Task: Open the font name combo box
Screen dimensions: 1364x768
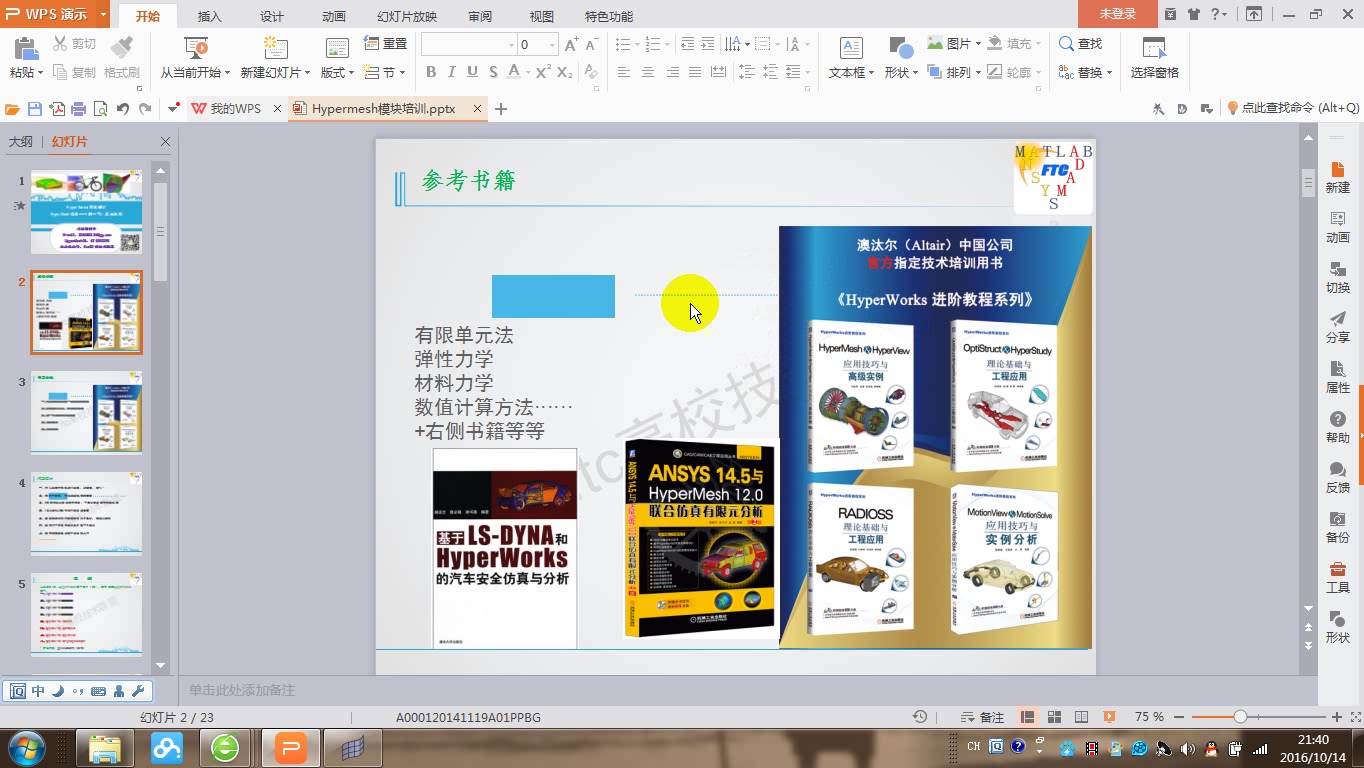Action: point(469,45)
